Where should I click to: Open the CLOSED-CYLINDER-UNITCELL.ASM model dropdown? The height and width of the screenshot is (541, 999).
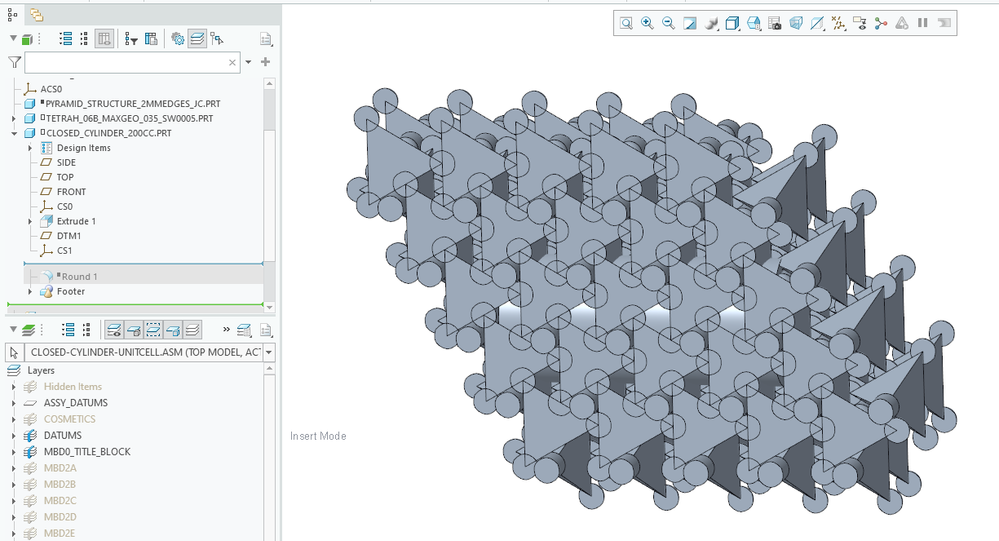[x=269, y=352]
